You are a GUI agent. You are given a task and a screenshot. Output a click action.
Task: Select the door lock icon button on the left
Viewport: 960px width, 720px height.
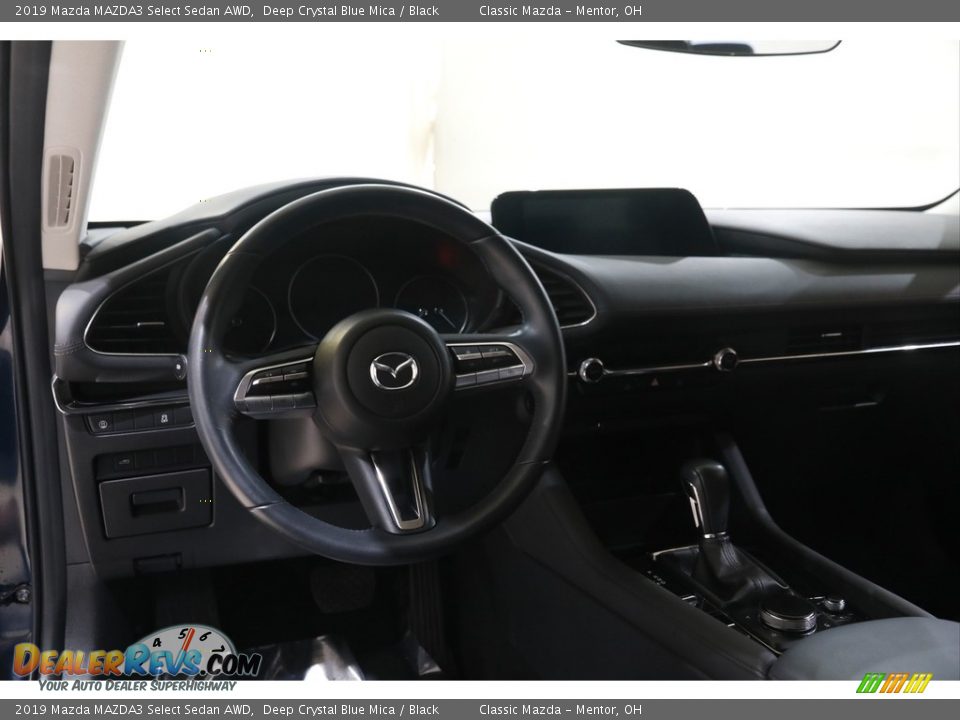(x=165, y=419)
